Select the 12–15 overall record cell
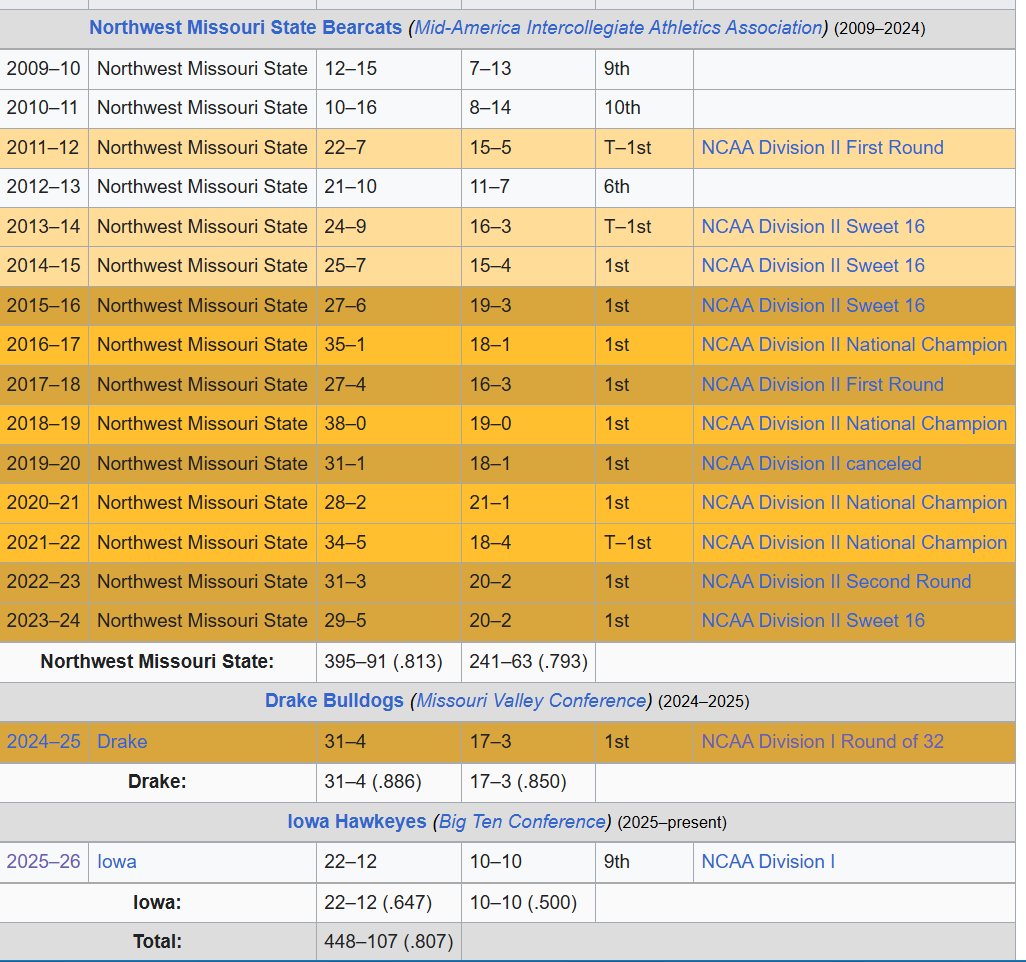 (389, 69)
